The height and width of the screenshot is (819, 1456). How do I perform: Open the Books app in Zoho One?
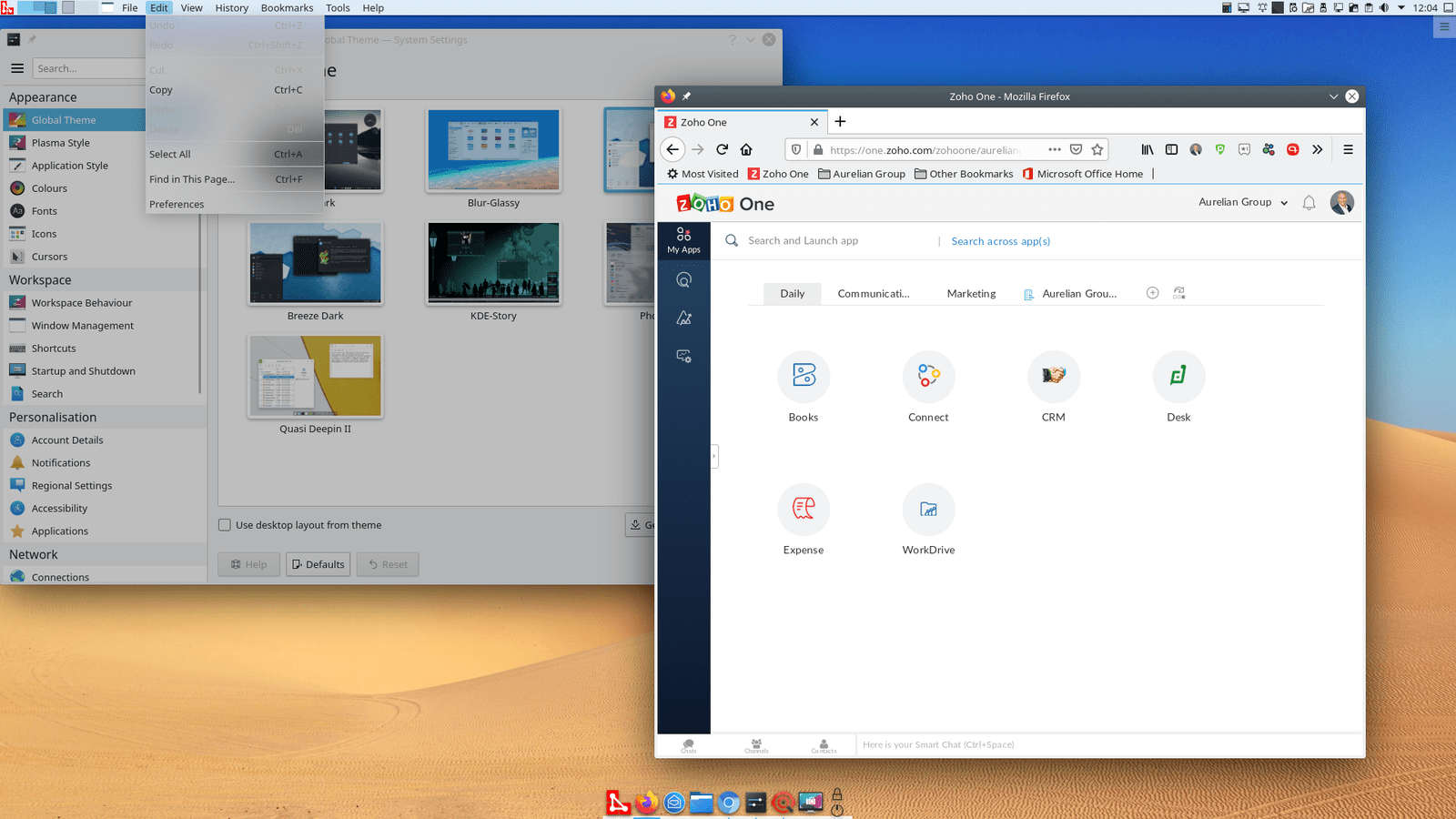(804, 376)
